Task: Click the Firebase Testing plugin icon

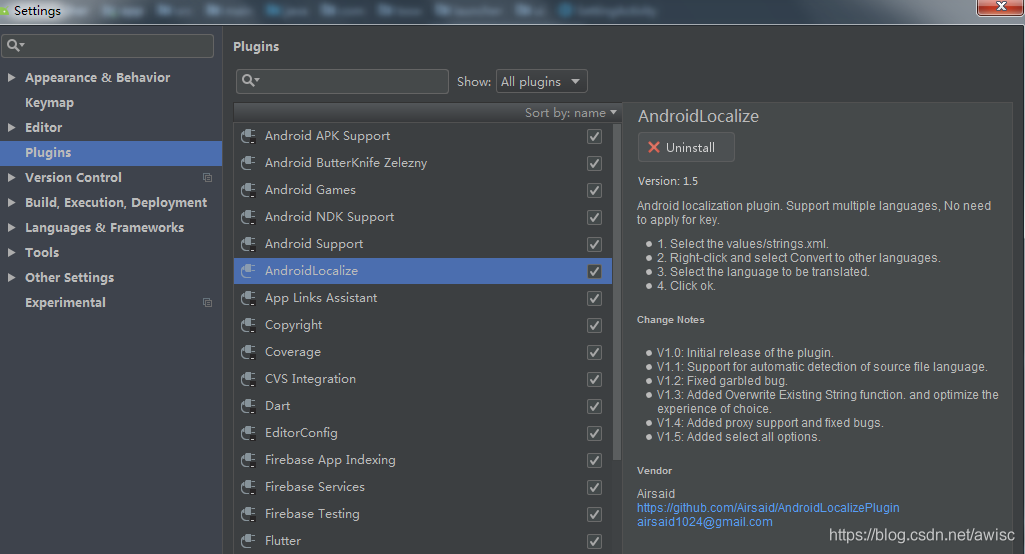Action: click(x=248, y=514)
